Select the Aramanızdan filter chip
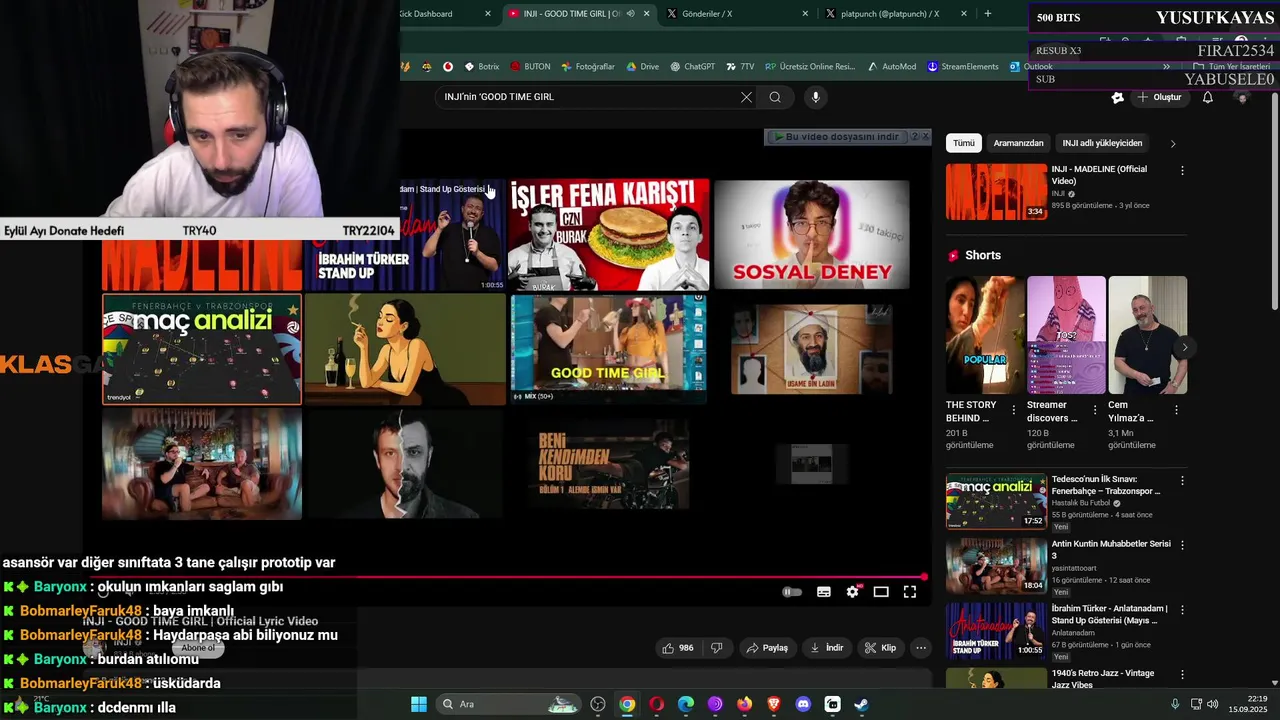1280x720 pixels. (x=1018, y=143)
